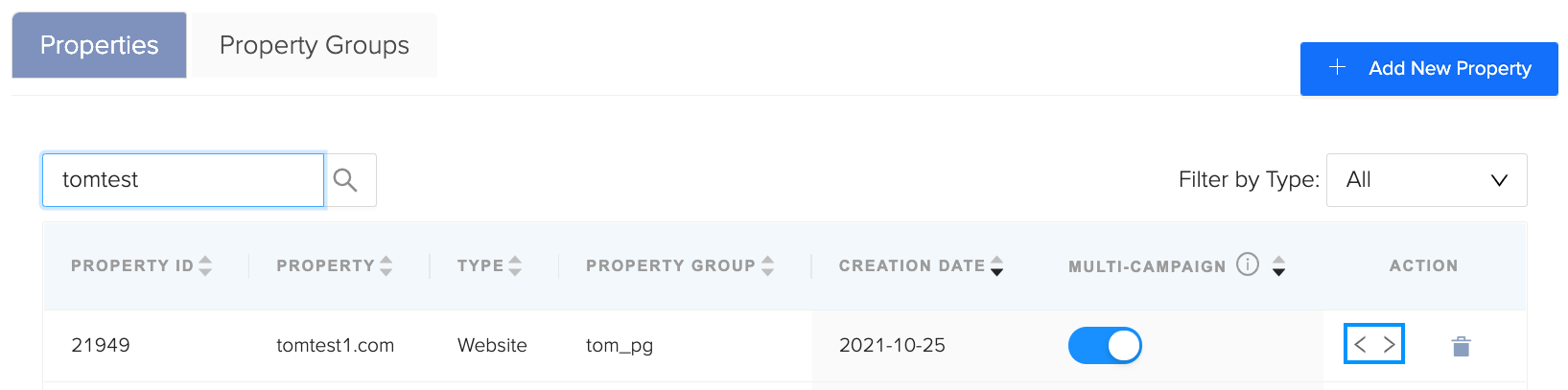Select the tomtest1.com property name
This screenshot has width=1568, height=390.
click(335, 345)
